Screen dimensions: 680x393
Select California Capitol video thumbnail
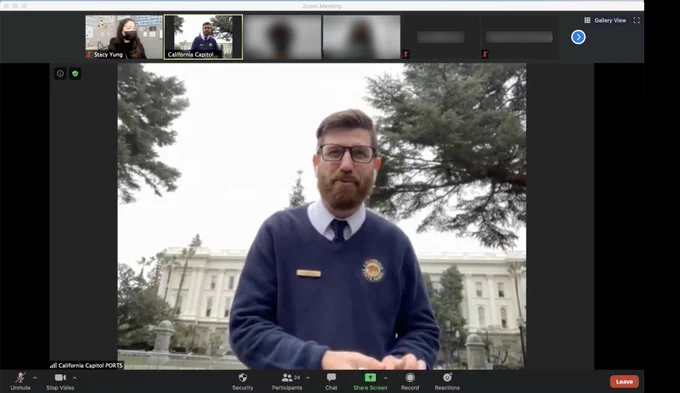(x=203, y=37)
